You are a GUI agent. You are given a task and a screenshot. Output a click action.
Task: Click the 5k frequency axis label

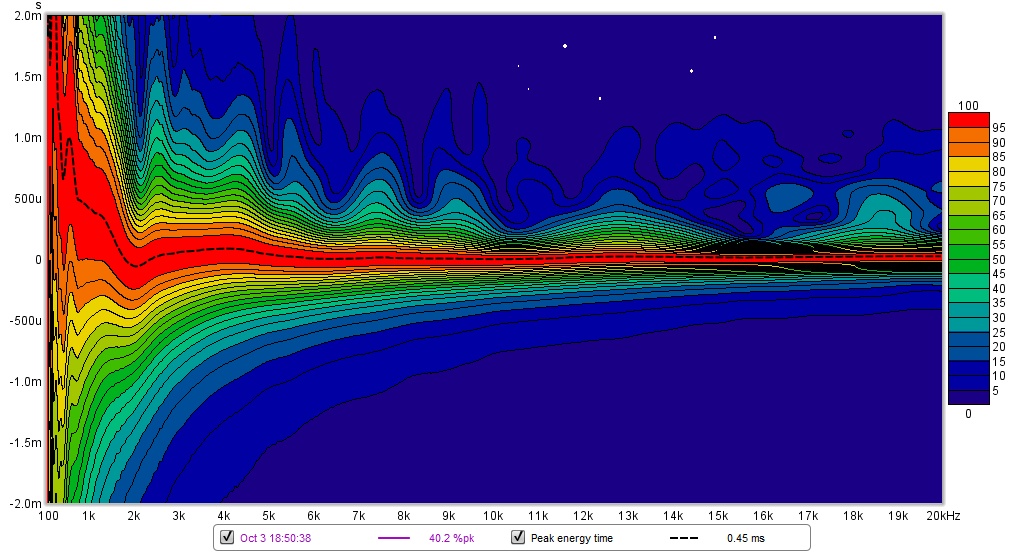(268, 515)
